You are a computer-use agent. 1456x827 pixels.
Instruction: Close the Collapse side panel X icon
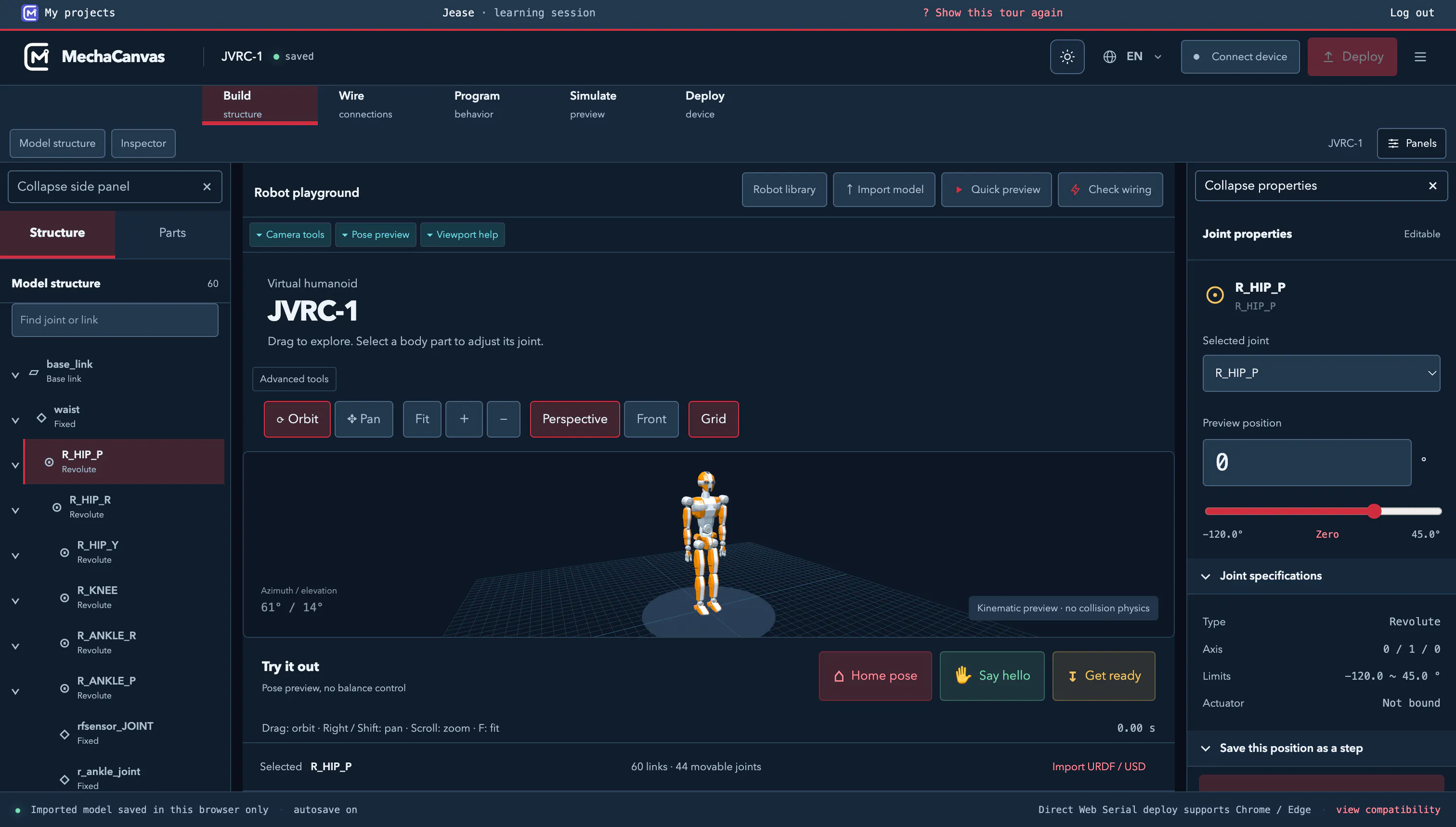click(x=207, y=186)
